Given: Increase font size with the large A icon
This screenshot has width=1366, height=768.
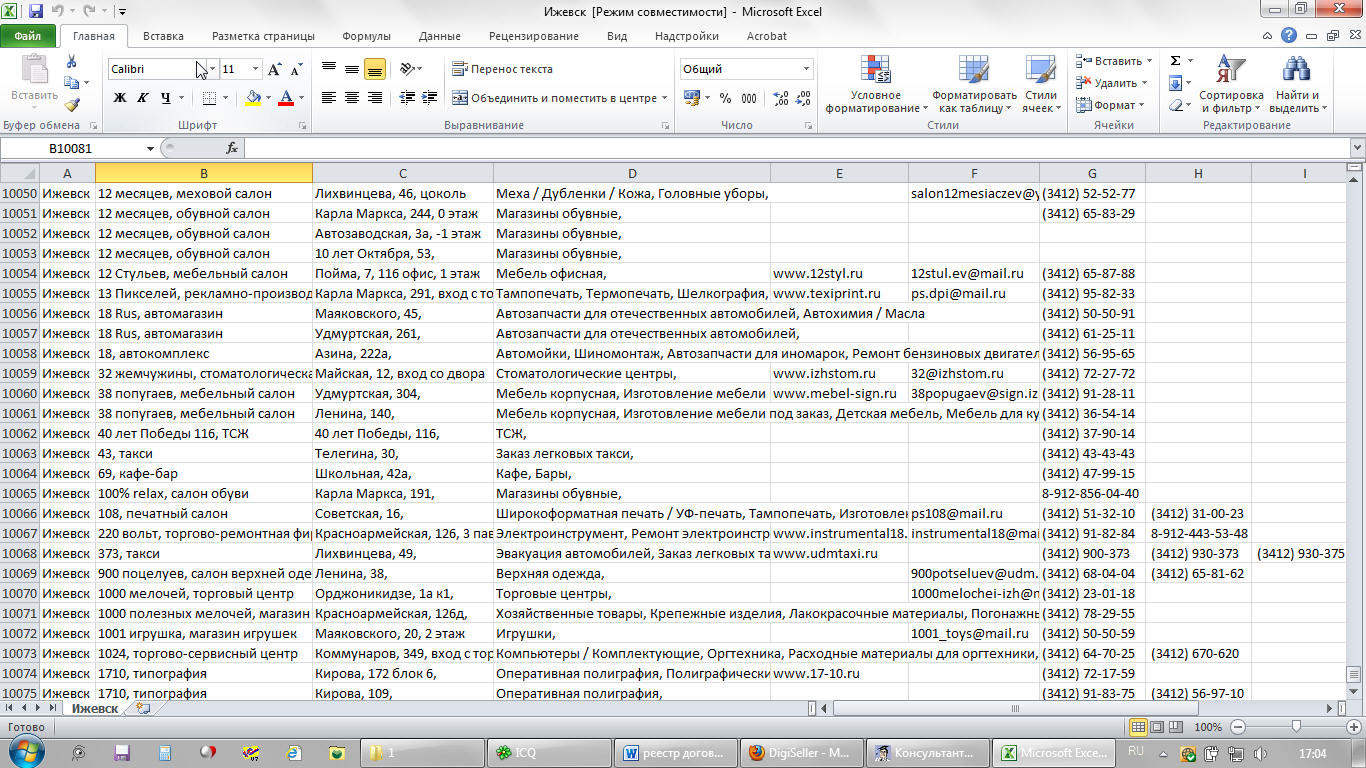Looking at the screenshot, I should click(x=275, y=69).
